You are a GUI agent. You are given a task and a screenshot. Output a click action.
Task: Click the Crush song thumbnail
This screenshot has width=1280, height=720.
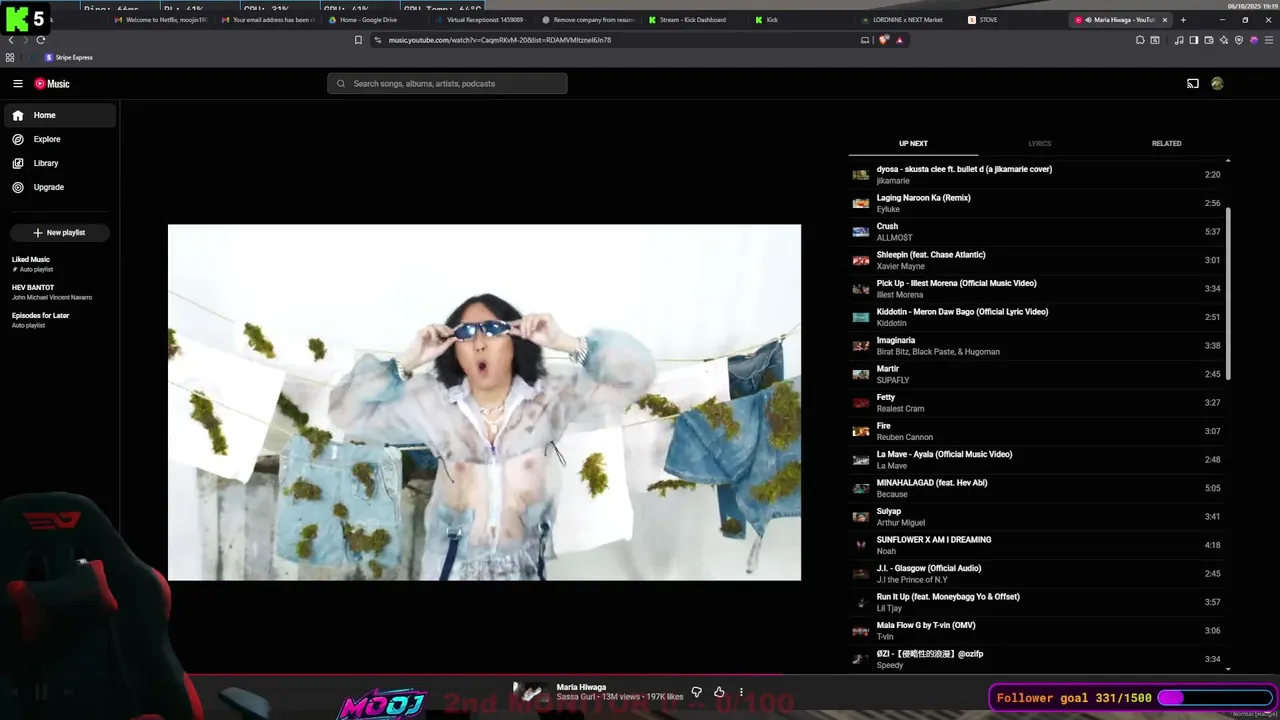click(x=860, y=232)
